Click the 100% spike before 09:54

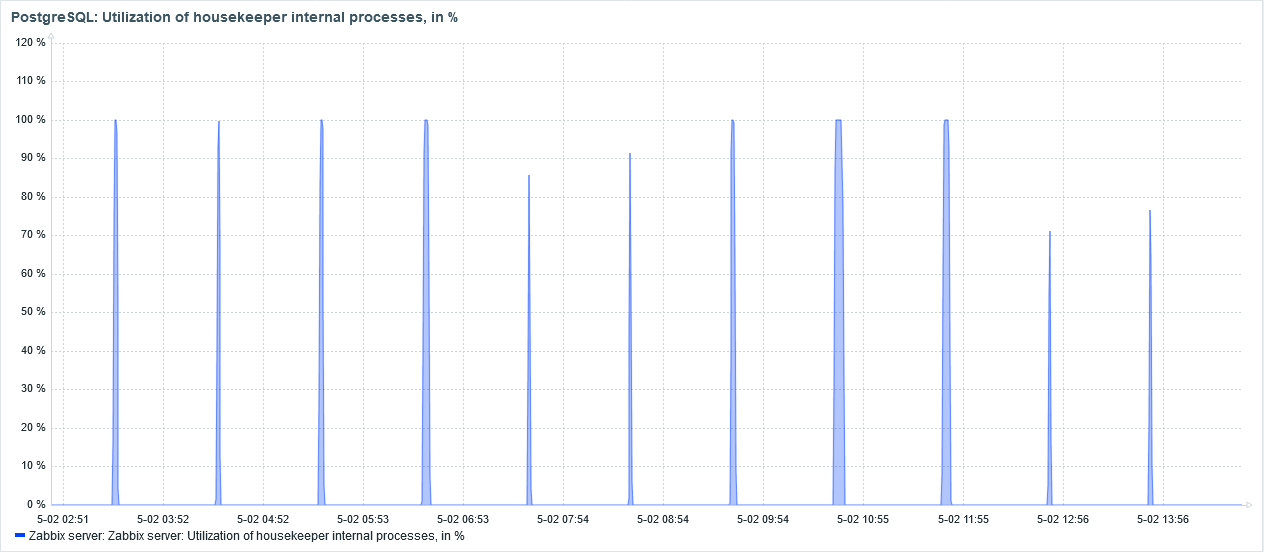point(733,312)
